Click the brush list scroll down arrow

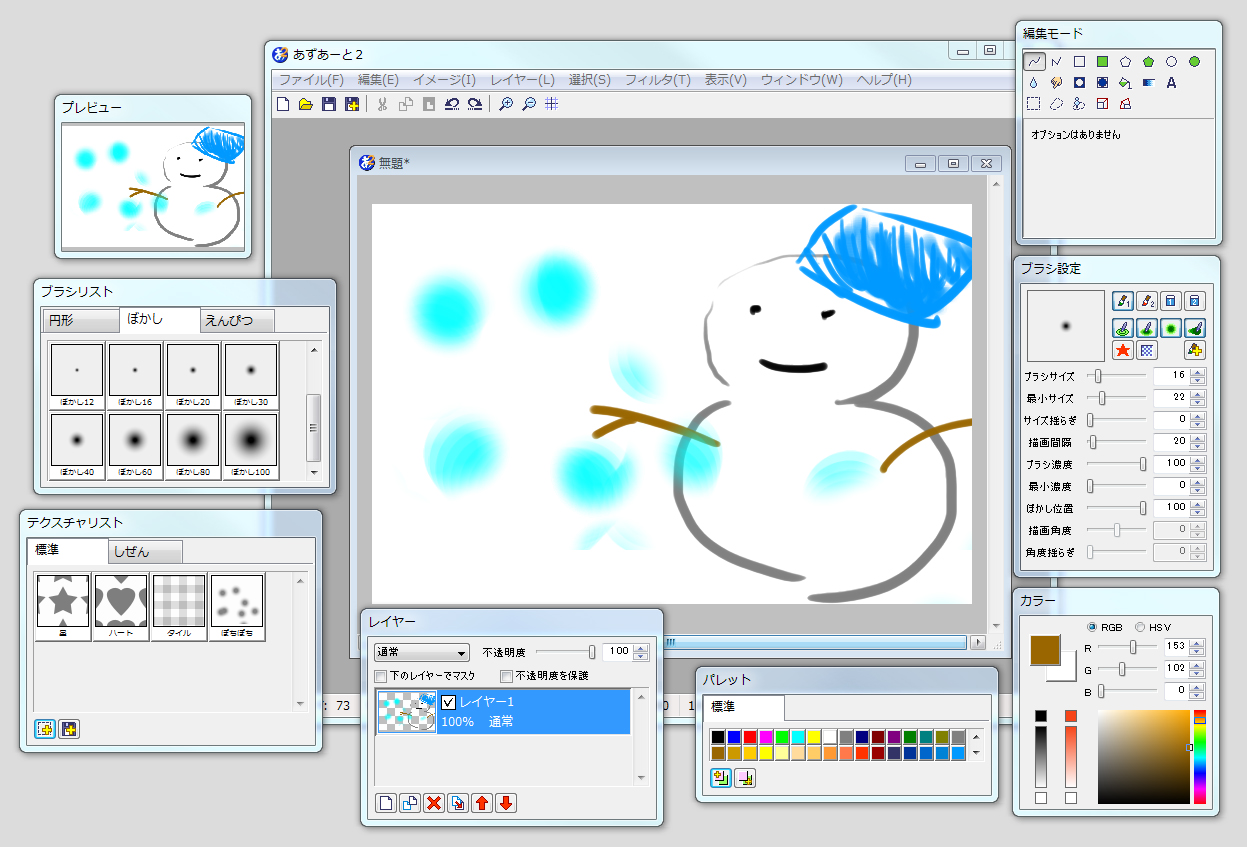pyautogui.click(x=313, y=471)
